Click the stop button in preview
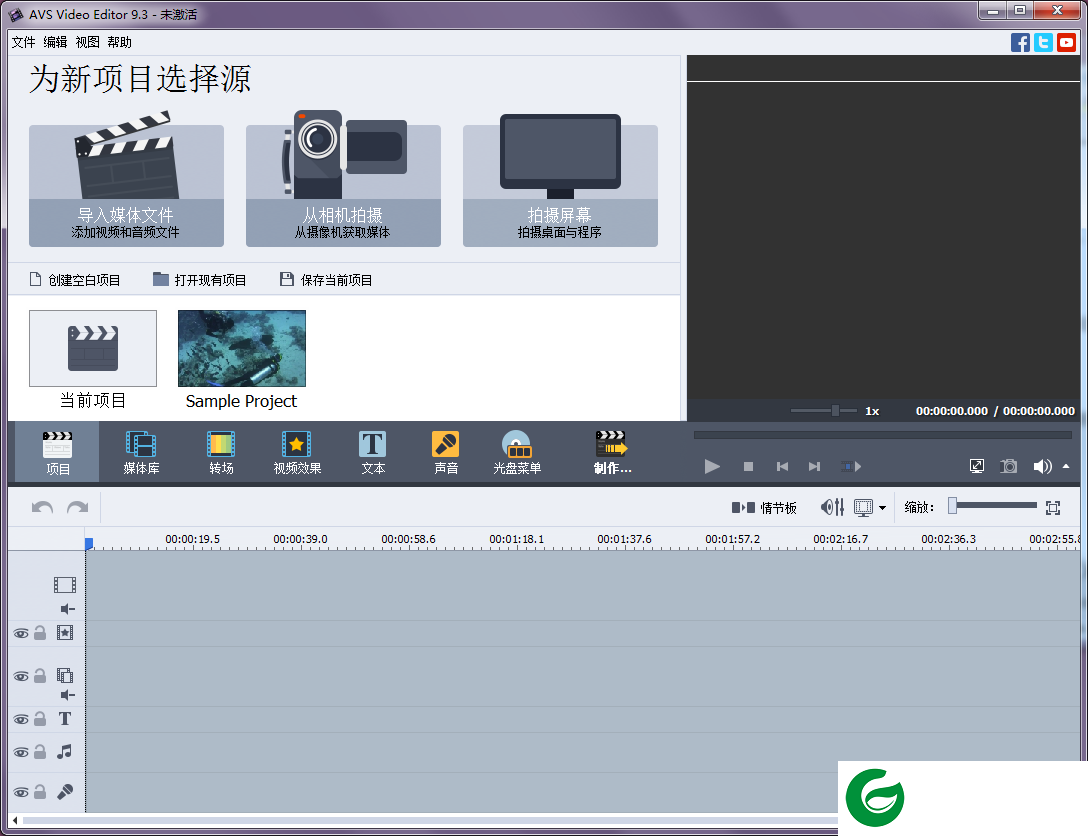This screenshot has height=836, width=1088. [x=748, y=466]
